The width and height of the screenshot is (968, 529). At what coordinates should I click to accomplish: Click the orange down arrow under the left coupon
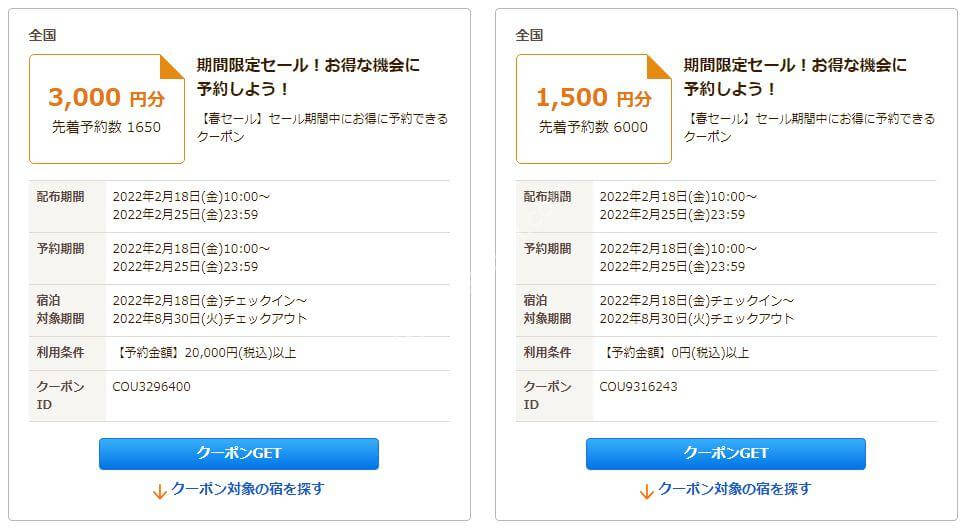pyautogui.click(x=159, y=491)
